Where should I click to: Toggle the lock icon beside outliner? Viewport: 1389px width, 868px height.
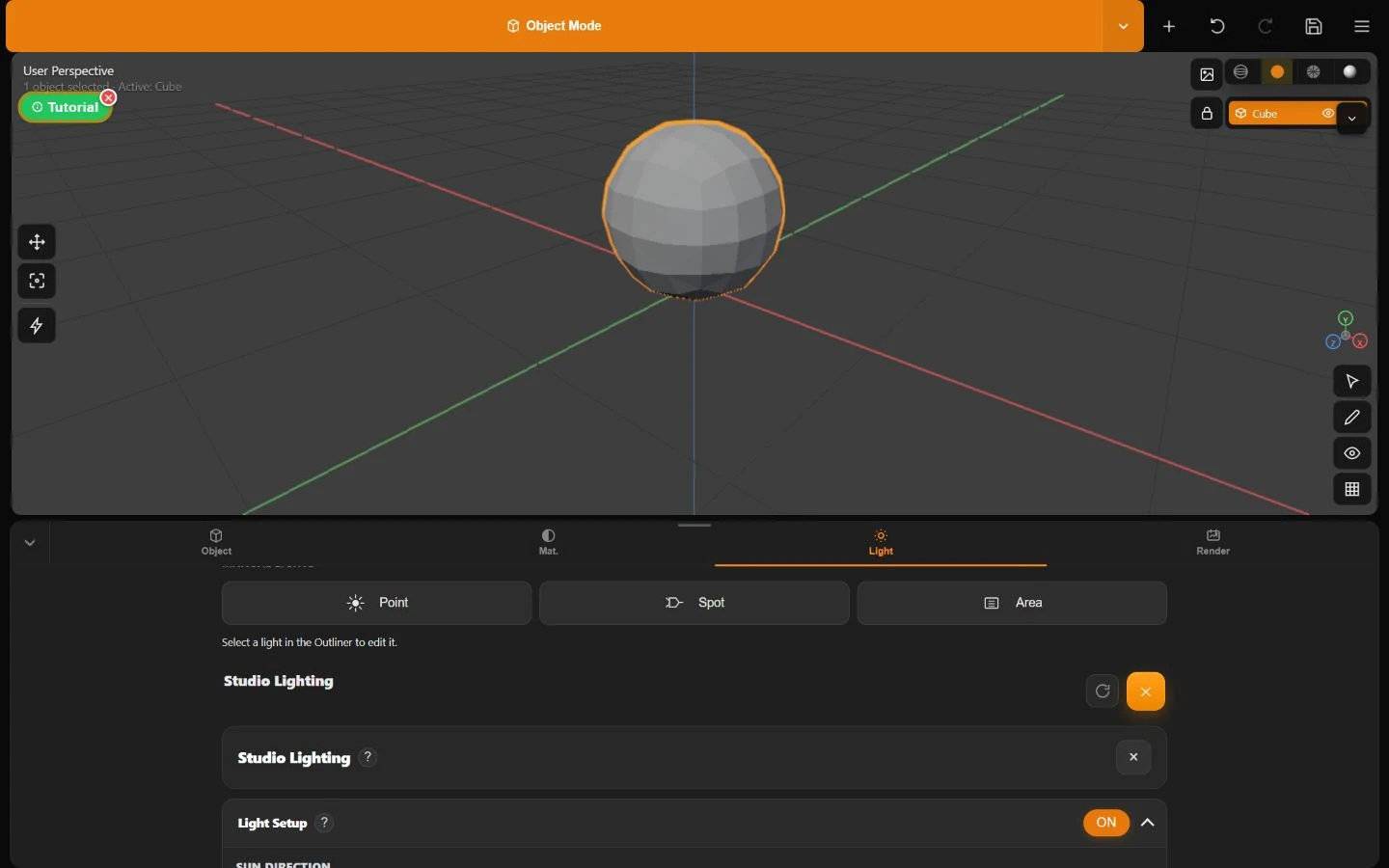[1207, 114]
